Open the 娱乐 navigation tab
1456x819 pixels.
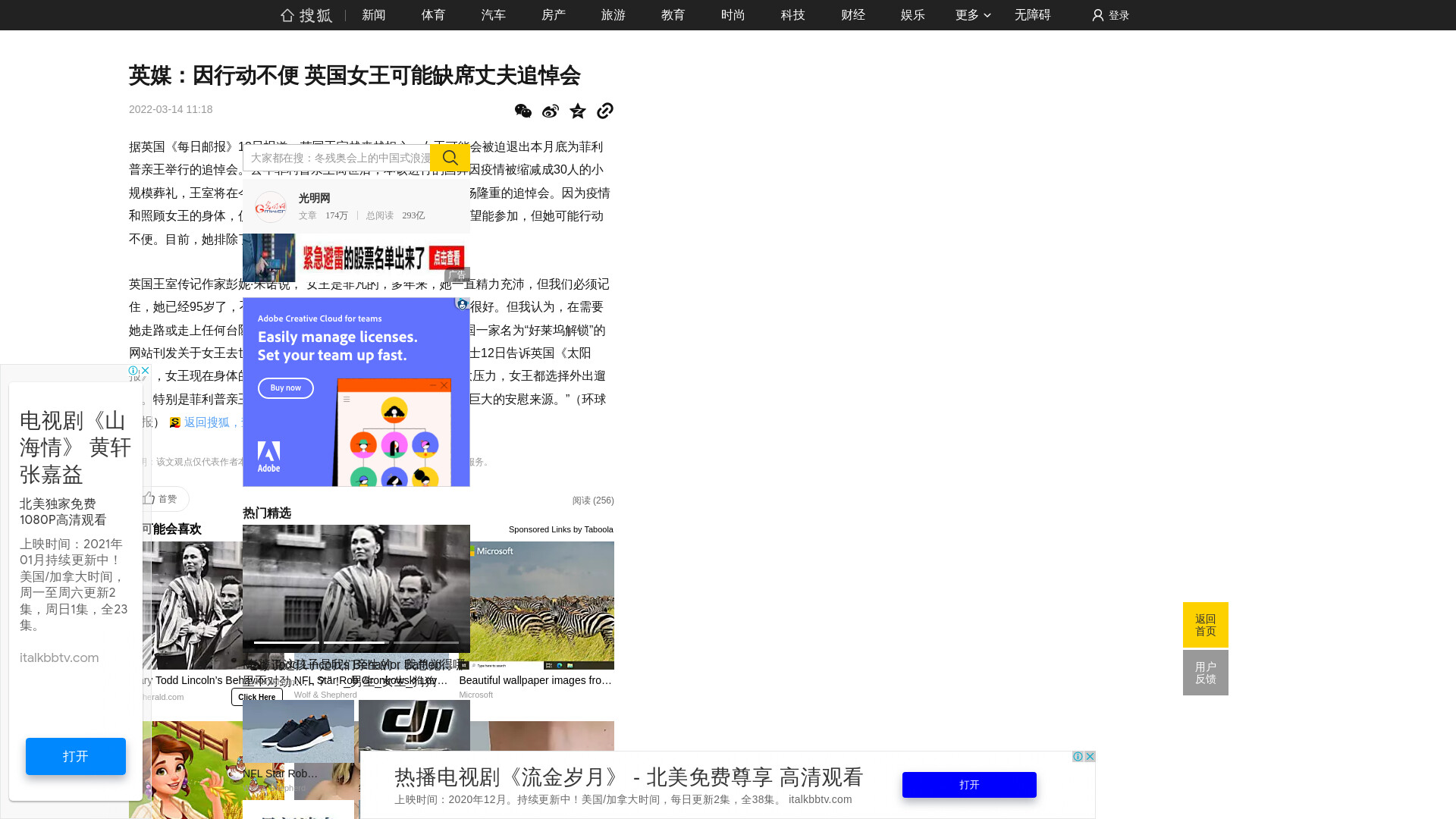(x=913, y=15)
